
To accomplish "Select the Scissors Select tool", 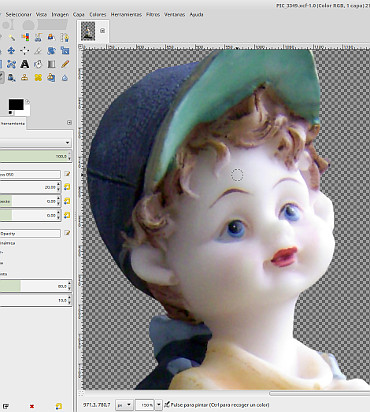I will point(38,37).
